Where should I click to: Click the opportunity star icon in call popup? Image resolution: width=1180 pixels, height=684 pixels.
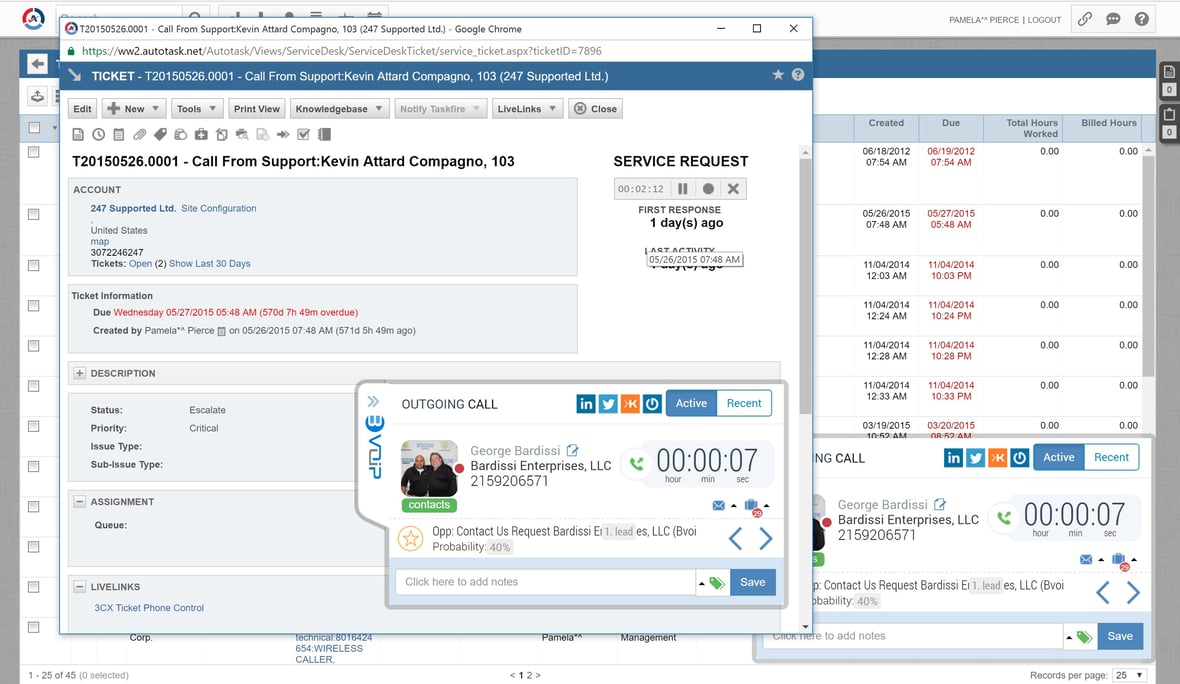point(410,539)
